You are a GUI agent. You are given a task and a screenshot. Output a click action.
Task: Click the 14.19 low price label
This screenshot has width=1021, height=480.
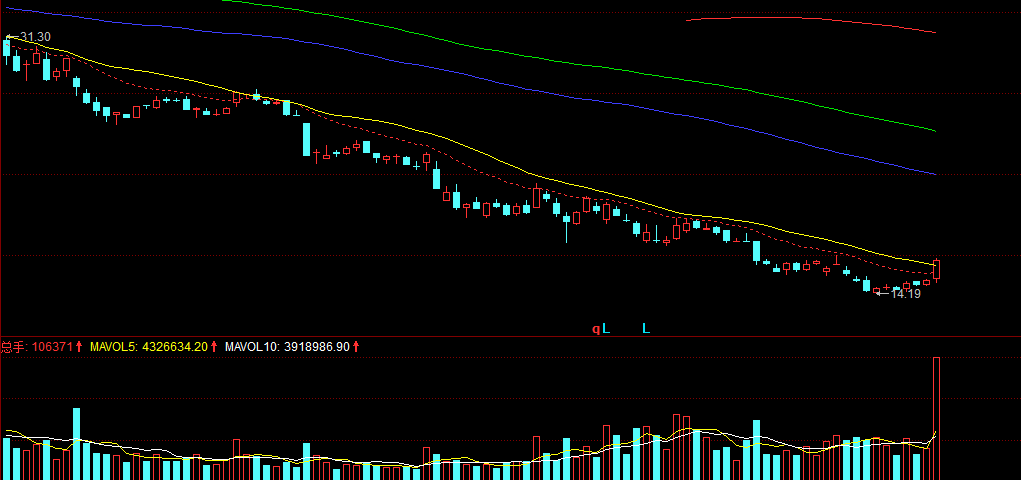(906, 294)
